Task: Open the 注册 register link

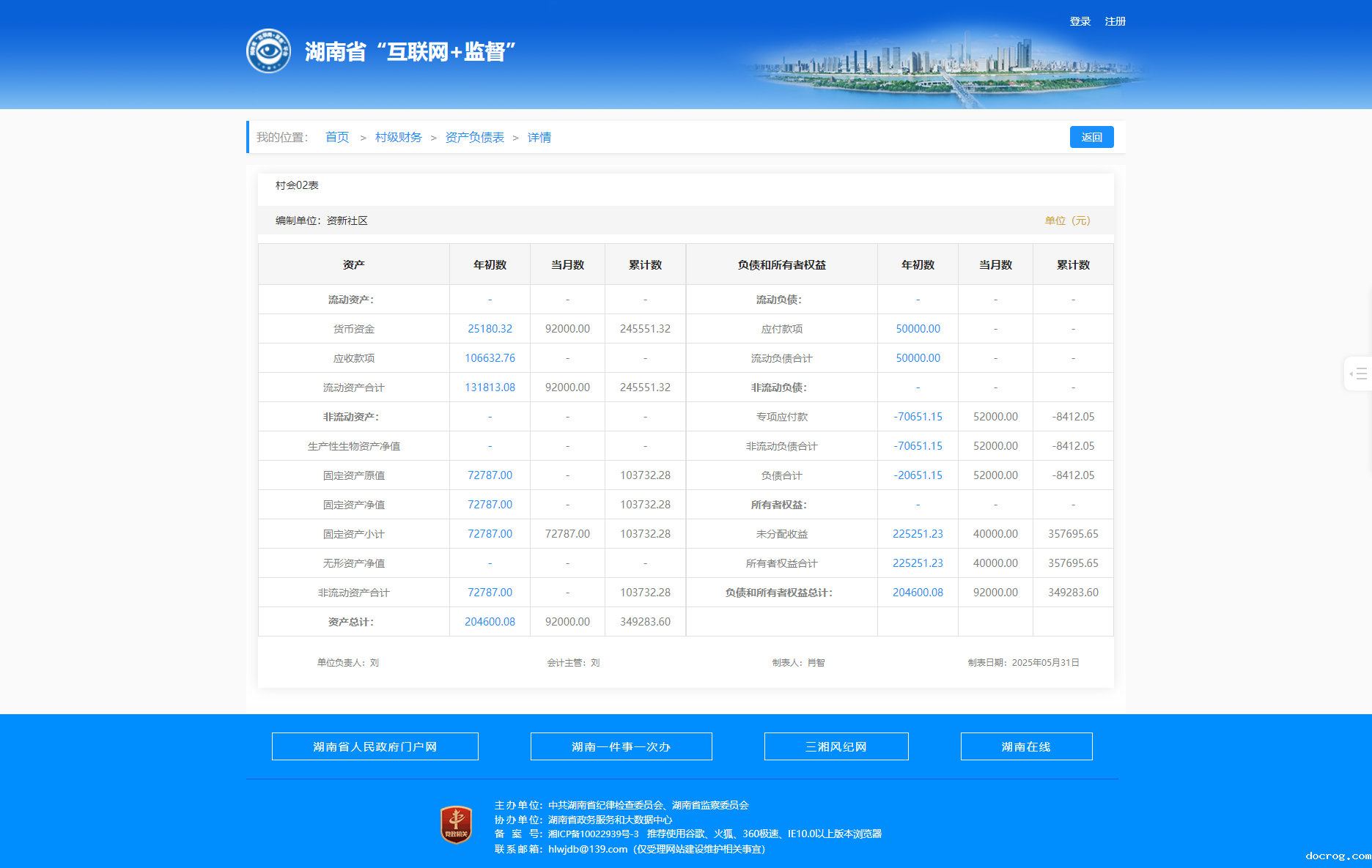Action: [x=1115, y=21]
